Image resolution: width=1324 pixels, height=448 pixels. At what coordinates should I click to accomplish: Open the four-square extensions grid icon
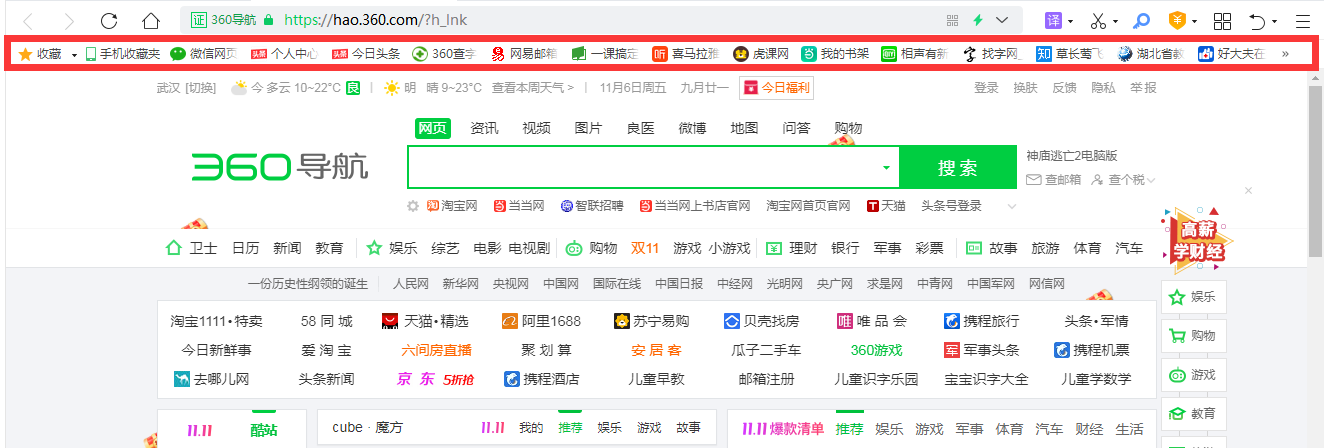point(1222,20)
